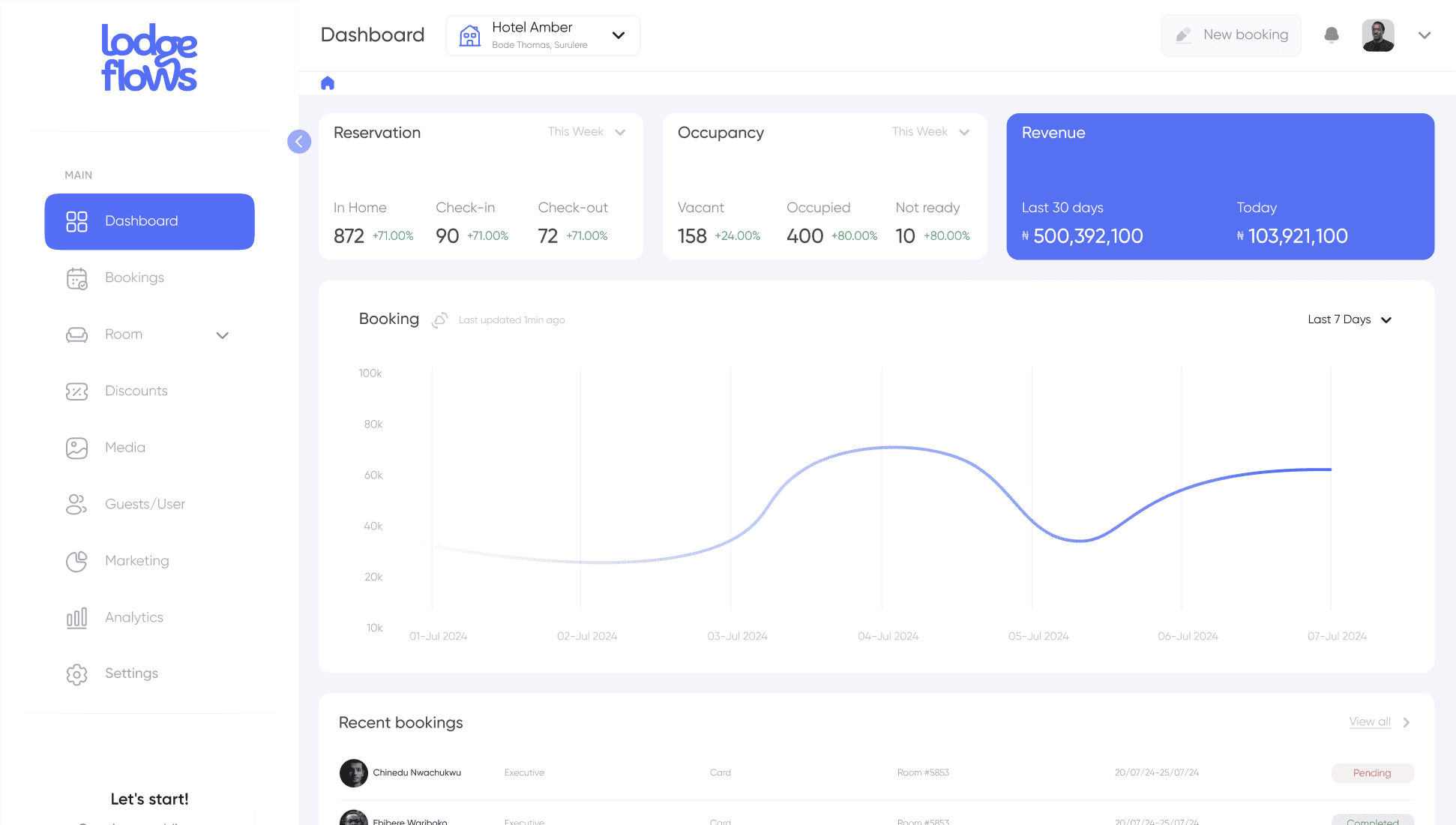This screenshot has width=1456, height=825.
Task: Click the Analytics bar chart icon
Action: tap(76, 617)
